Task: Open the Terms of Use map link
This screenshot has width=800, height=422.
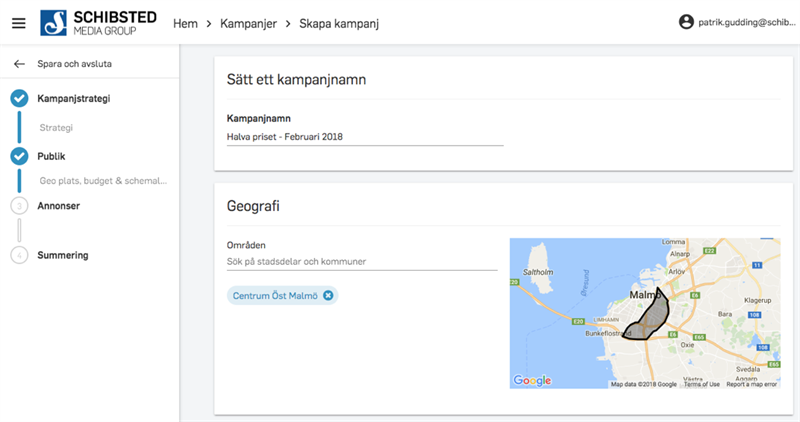Action: pyautogui.click(x=701, y=384)
